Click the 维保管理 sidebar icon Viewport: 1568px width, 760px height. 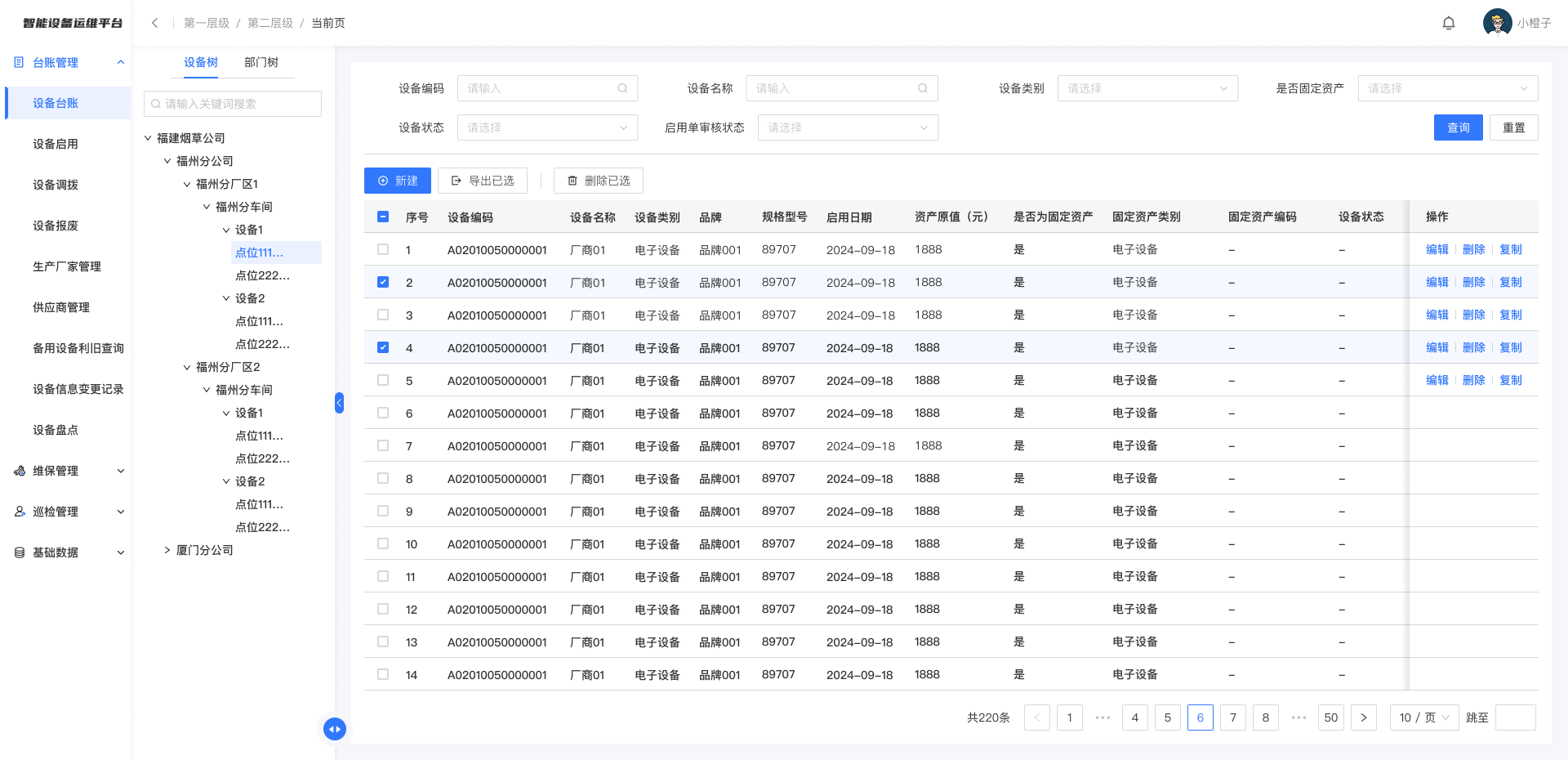pos(20,471)
